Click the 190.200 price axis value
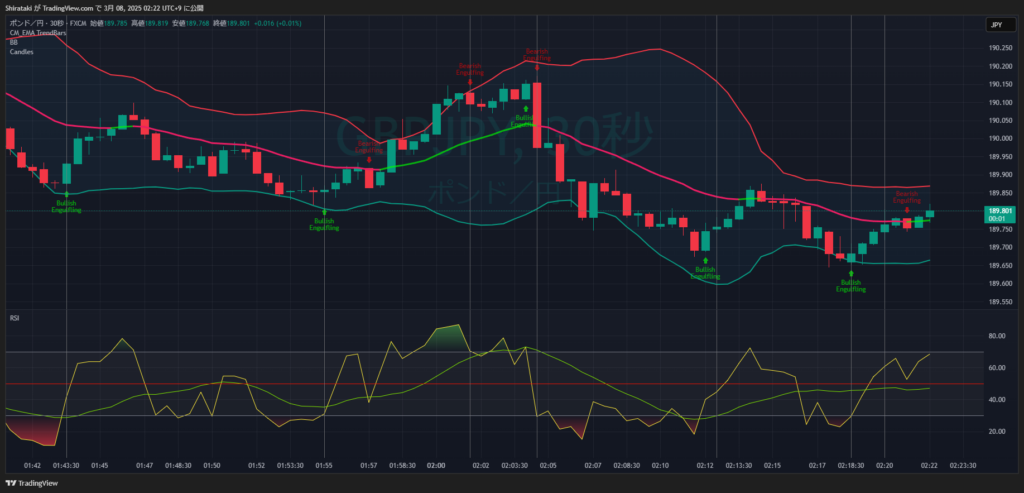This screenshot has height=493, width=1024. pyautogui.click(x=1000, y=67)
